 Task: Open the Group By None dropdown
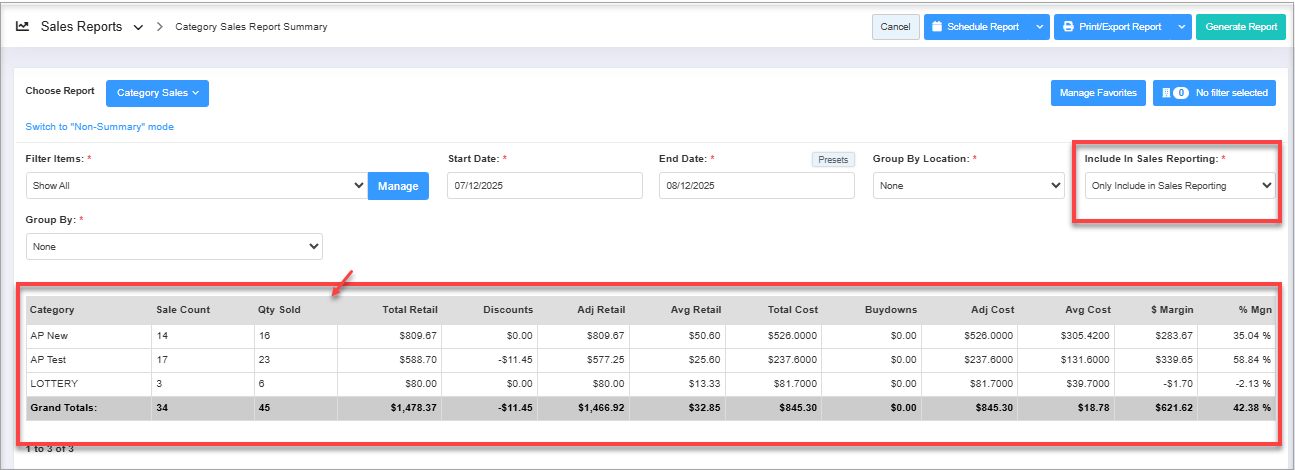click(174, 246)
